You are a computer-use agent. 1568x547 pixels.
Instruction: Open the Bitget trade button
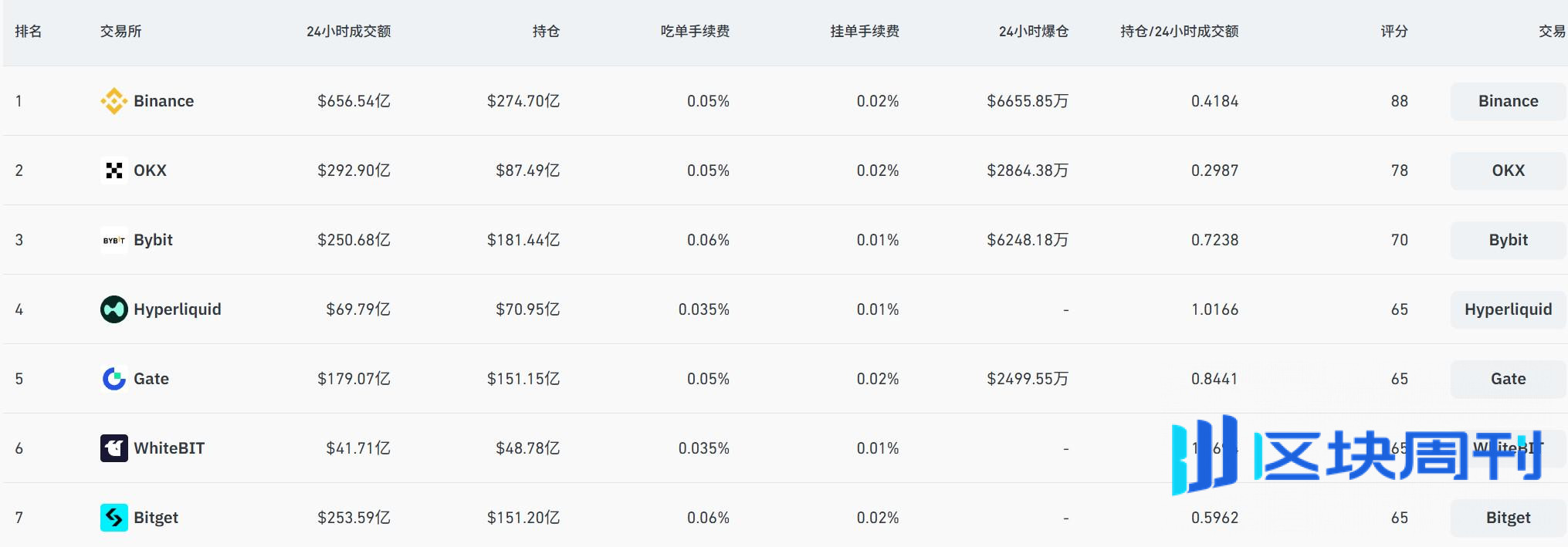(1509, 518)
